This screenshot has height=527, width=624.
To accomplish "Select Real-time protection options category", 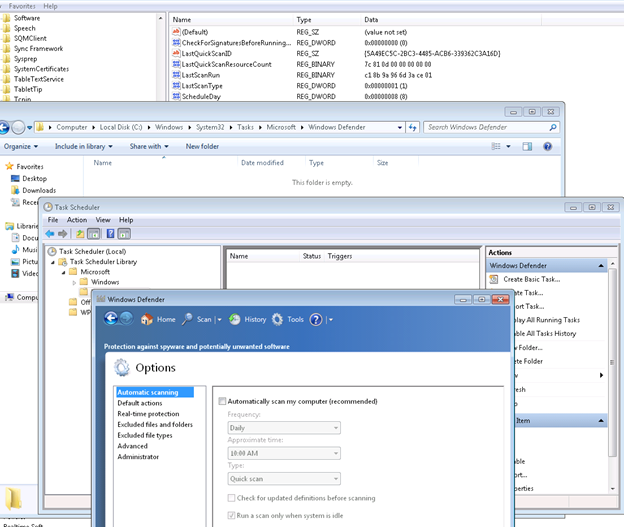I will (x=148, y=414).
